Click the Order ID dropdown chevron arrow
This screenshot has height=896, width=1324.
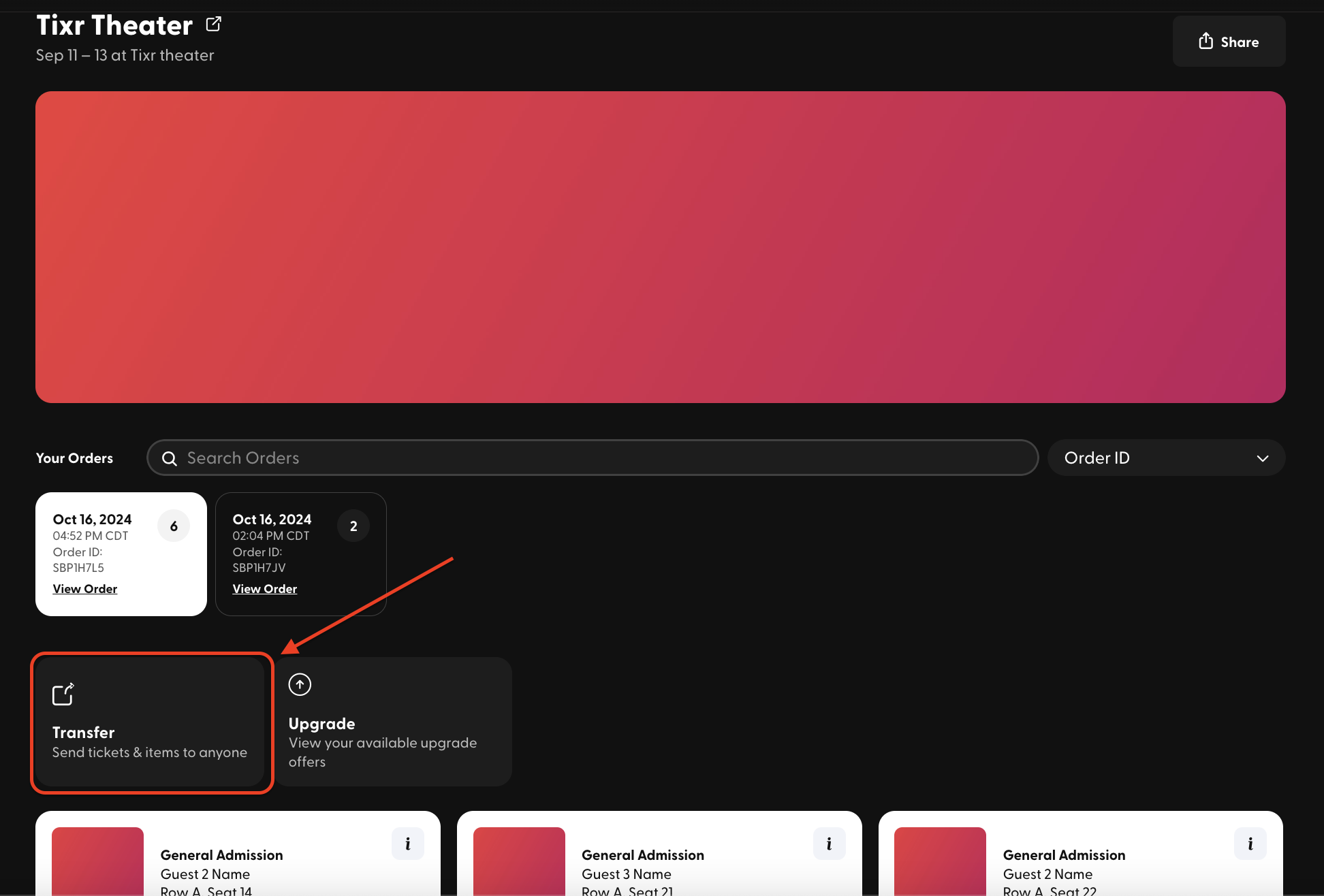click(1262, 458)
